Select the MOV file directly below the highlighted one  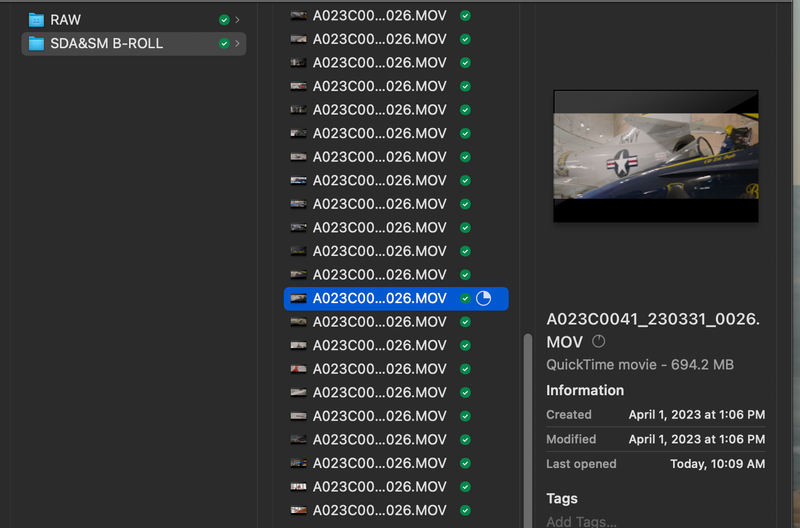tap(379, 322)
